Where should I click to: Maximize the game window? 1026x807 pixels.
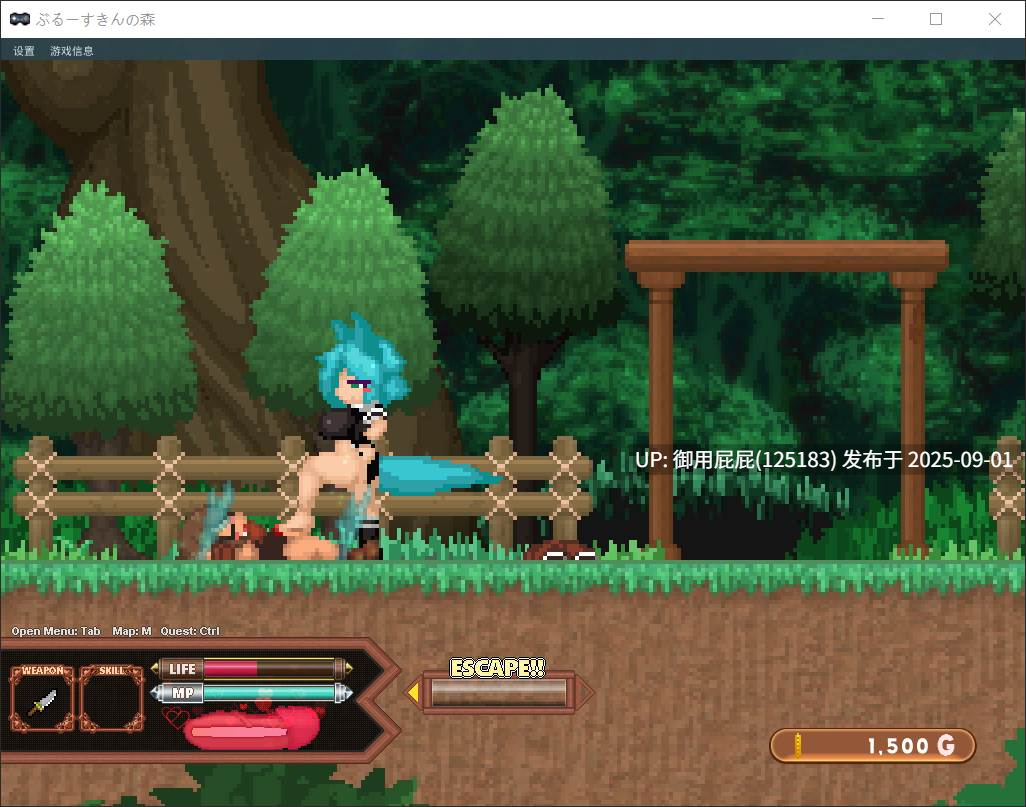936,19
